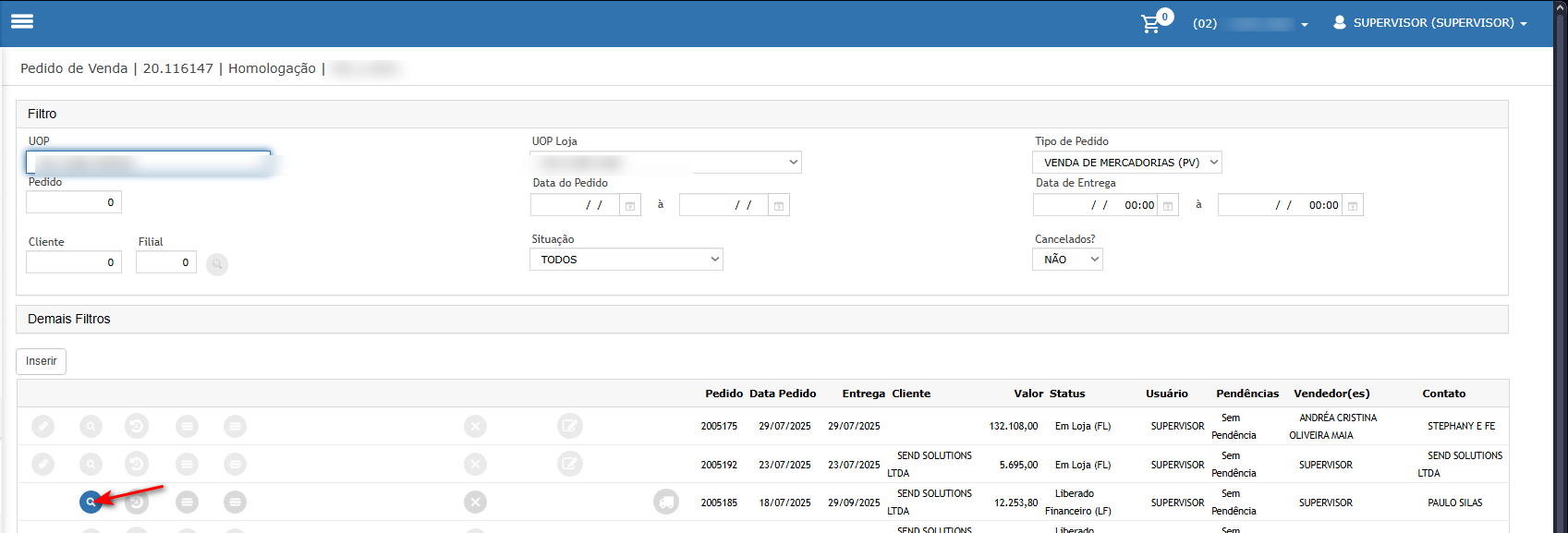Select order number 2005192
Viewport: 1568px width, 533px height.
(719, 465)
